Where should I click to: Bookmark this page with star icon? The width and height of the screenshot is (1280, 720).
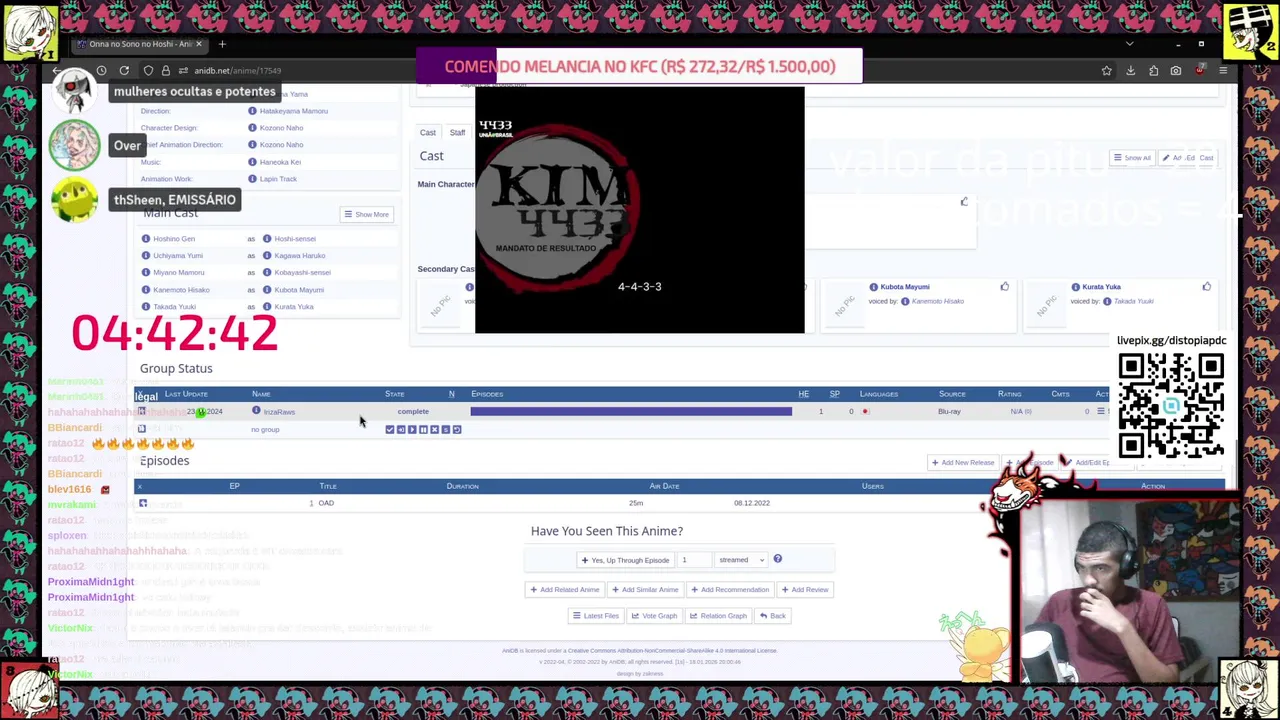1107,71
